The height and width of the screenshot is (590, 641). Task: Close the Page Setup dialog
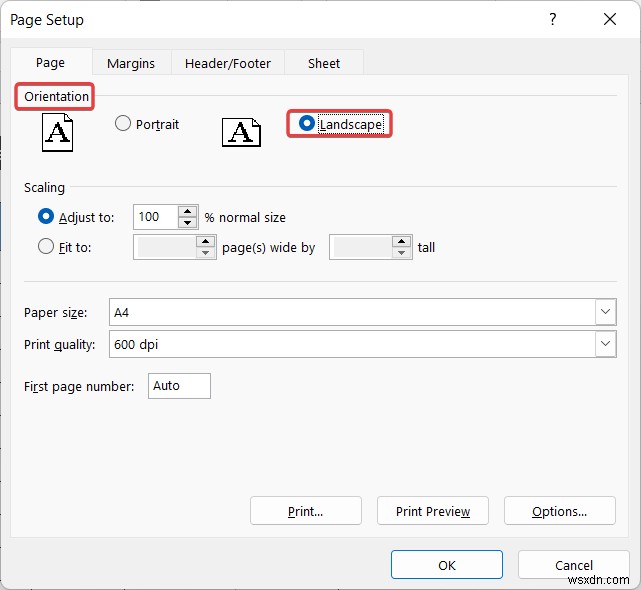(610, 19)
